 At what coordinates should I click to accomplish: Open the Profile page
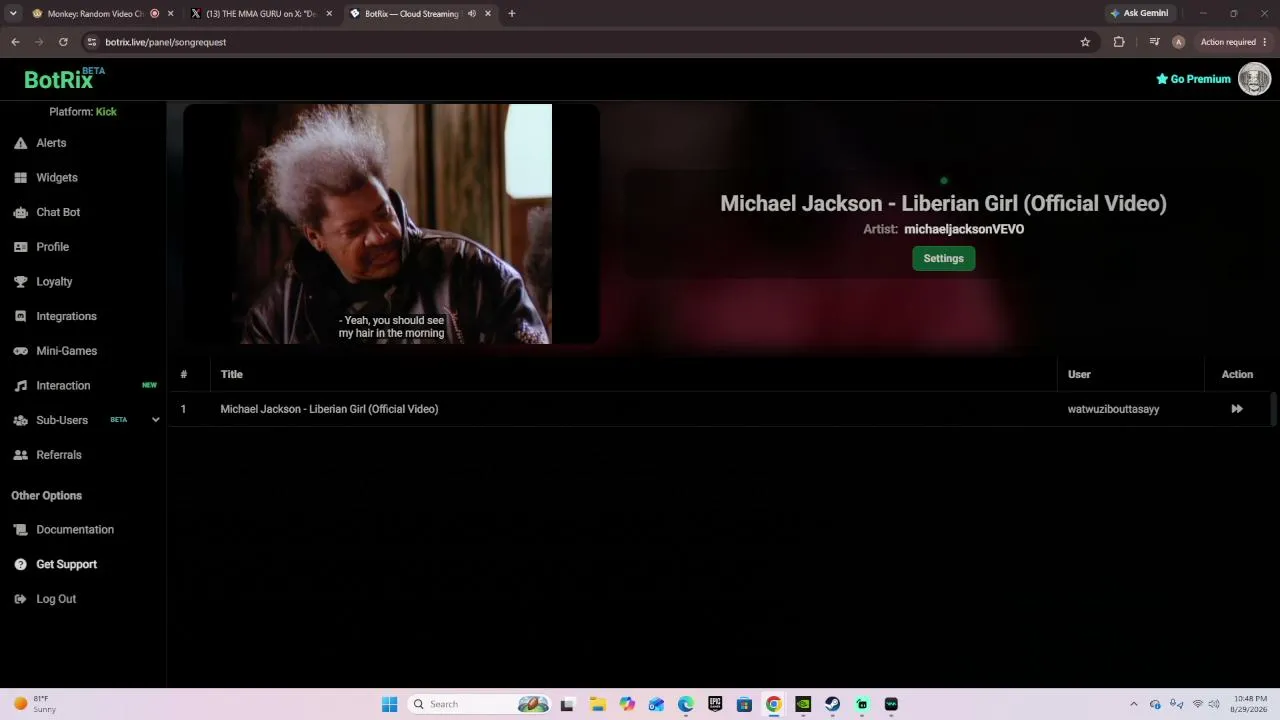point(52,247)
